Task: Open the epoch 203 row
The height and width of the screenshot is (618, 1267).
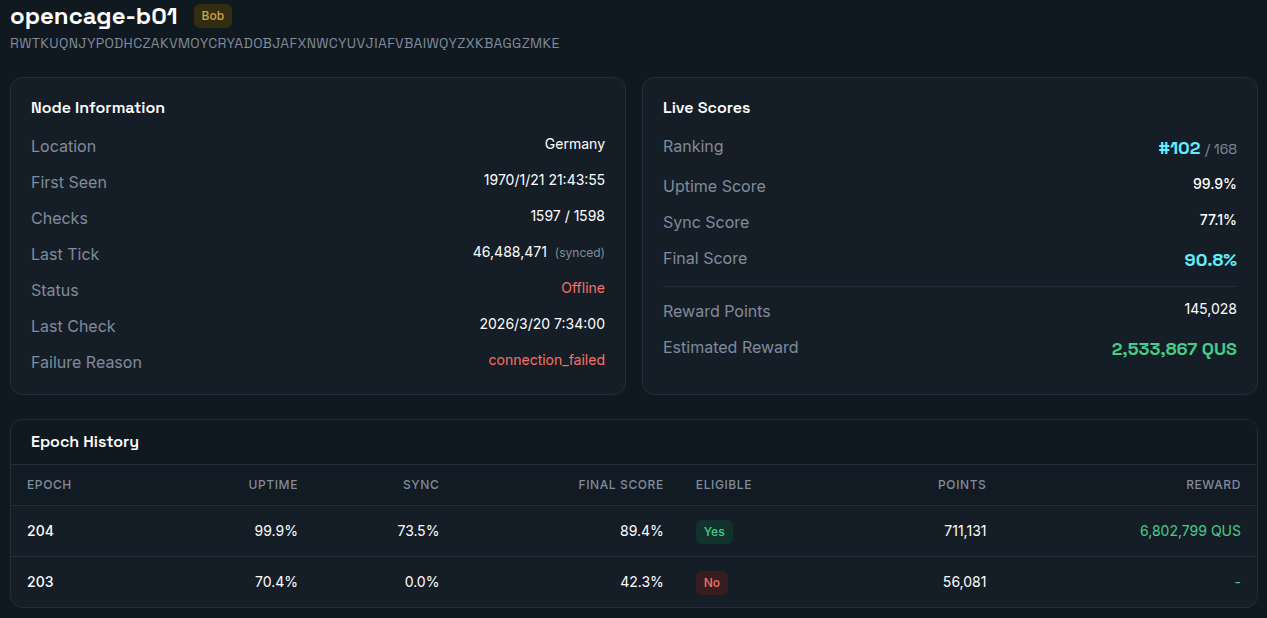Action: tap(40, 582)
